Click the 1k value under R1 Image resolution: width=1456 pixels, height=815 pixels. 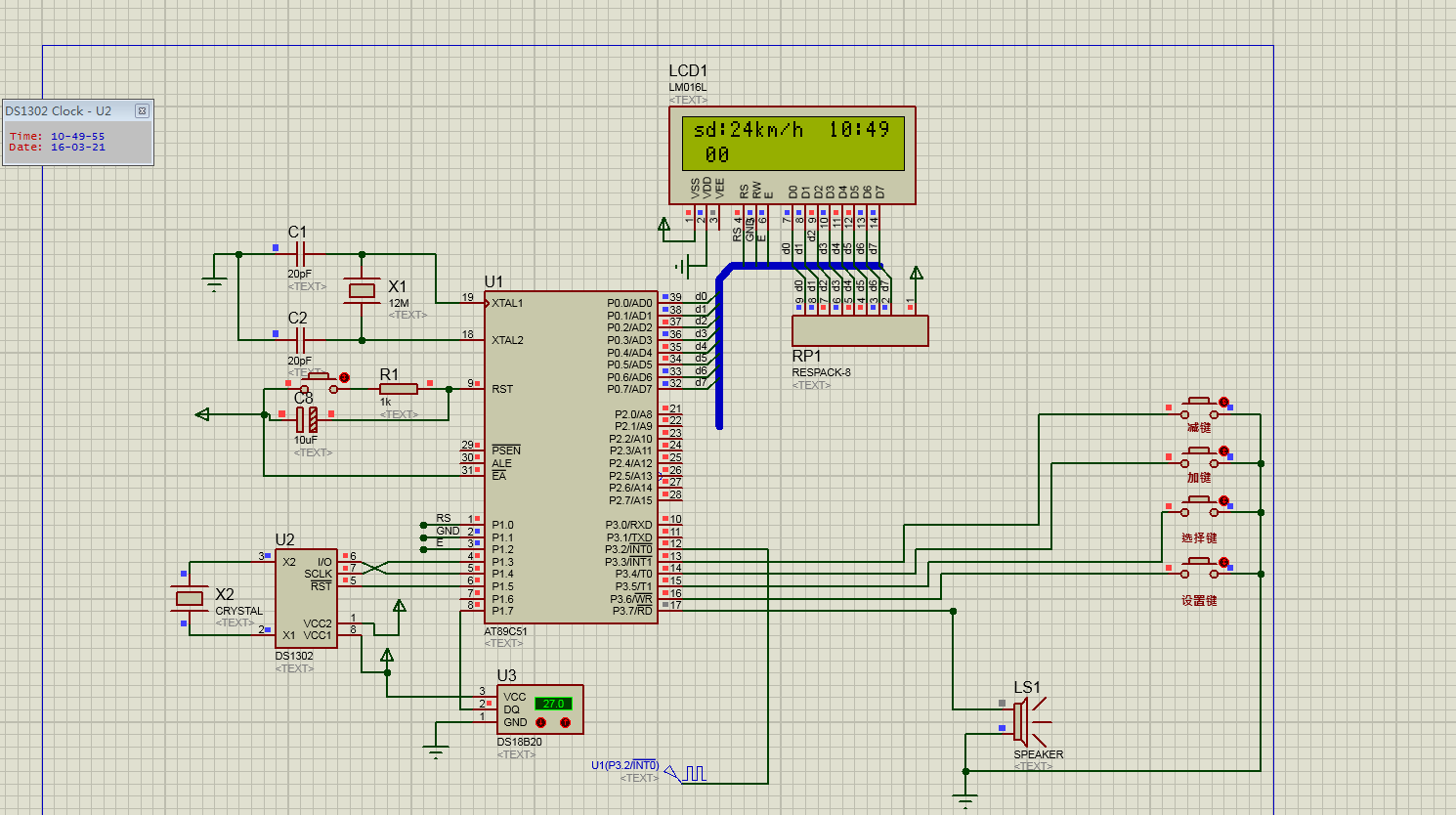pos(386,402)
